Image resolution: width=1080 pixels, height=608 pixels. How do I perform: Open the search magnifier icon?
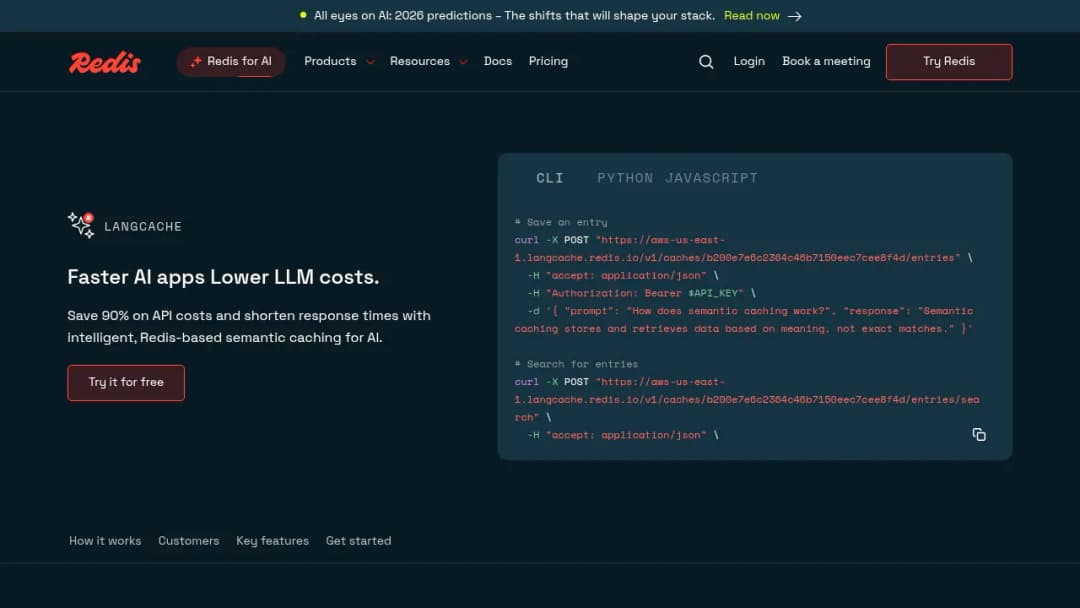tap(706, 62)
